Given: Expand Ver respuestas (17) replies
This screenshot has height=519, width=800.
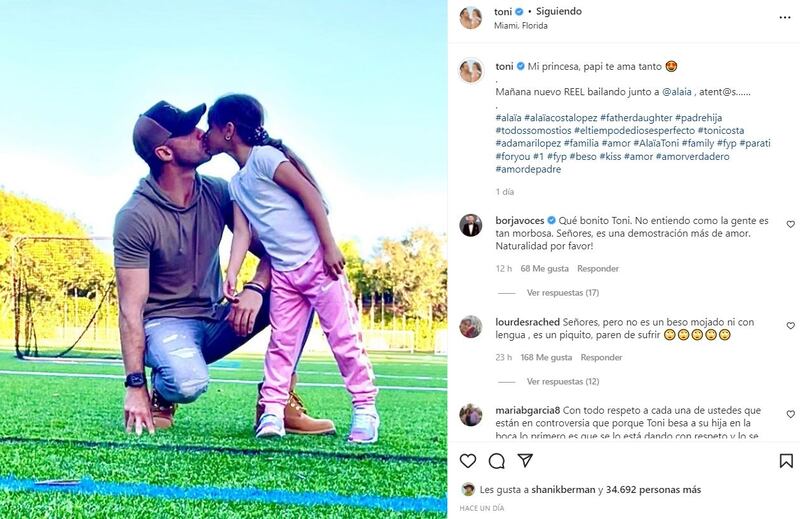Looking at the screenshot, I should click(563, 293).
